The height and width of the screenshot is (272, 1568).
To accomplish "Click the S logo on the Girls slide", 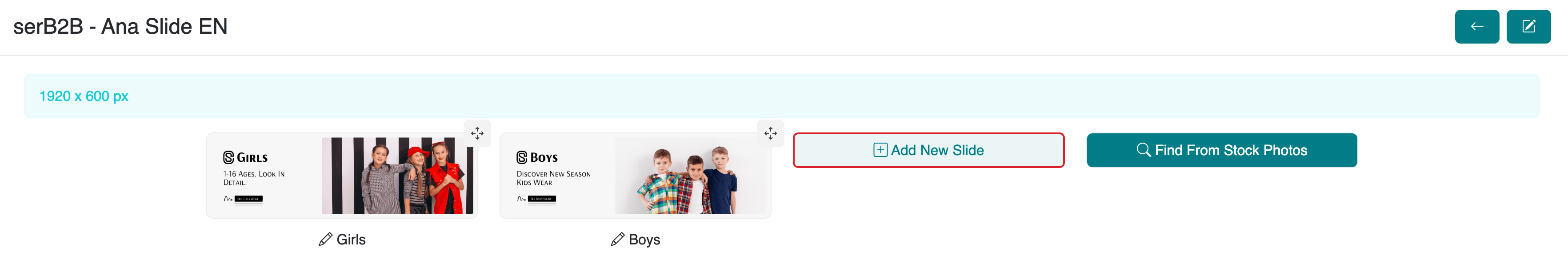I will coord(228,158).
